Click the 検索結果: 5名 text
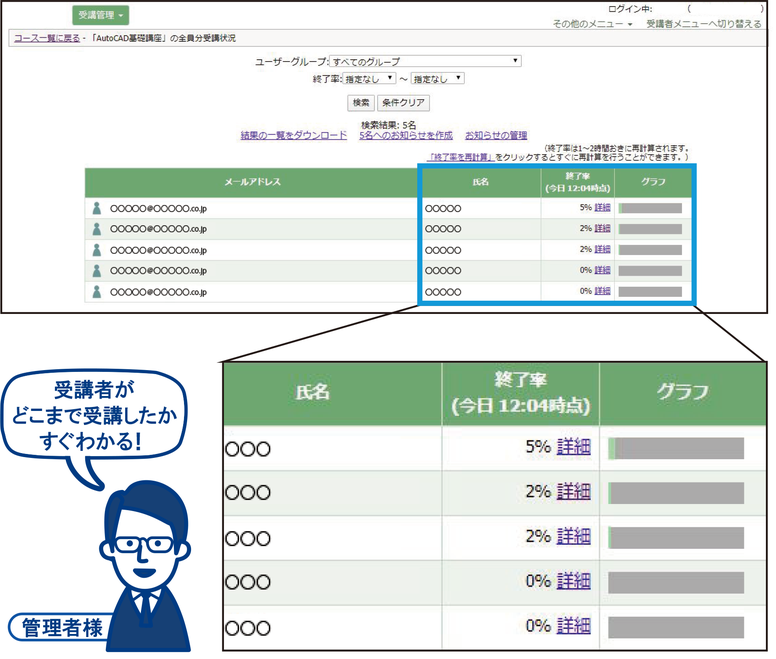The width and height of the screenshot is (776, 659). [x=388, y=125]
